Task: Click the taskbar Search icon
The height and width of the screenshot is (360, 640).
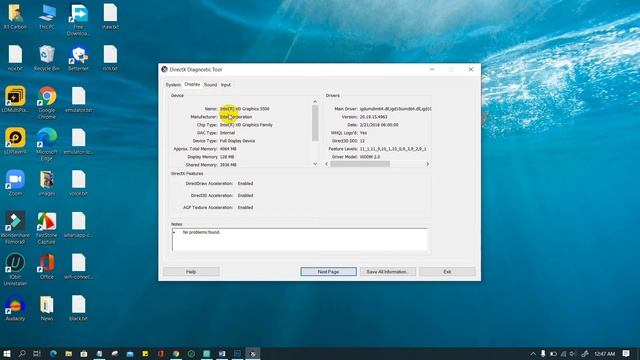Action: [22, 353]
